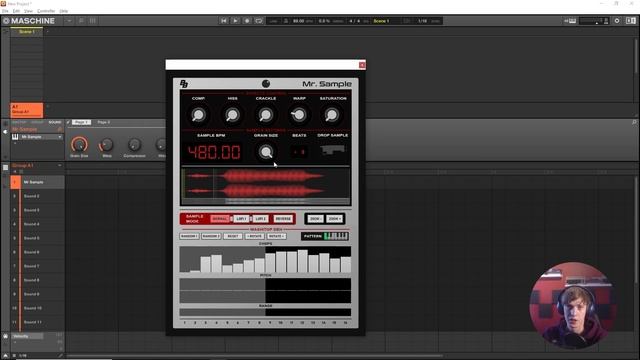Click the green first PATTERN slot
This screenshot has height=360, width=640.
click(x=326, y=236)
